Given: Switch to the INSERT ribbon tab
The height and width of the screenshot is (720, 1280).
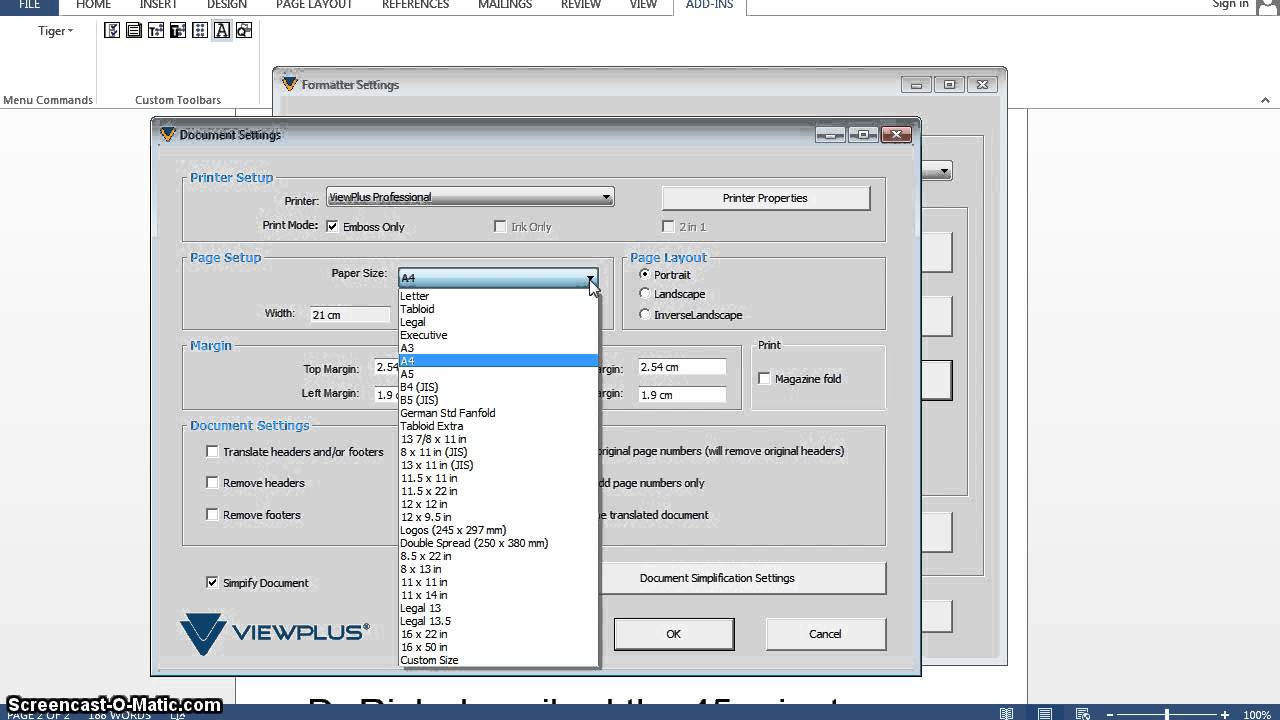Looking at the screenshot, I should coord(158,5).
